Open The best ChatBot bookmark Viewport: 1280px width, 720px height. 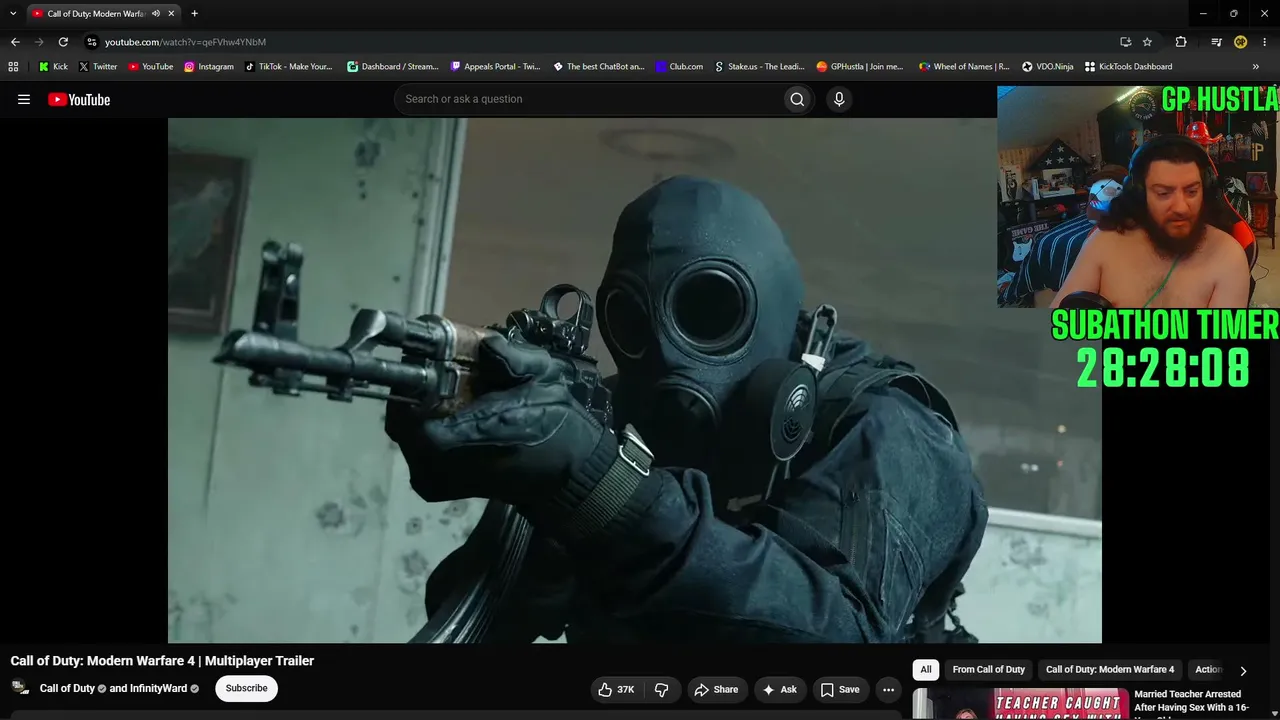[599, 67]
